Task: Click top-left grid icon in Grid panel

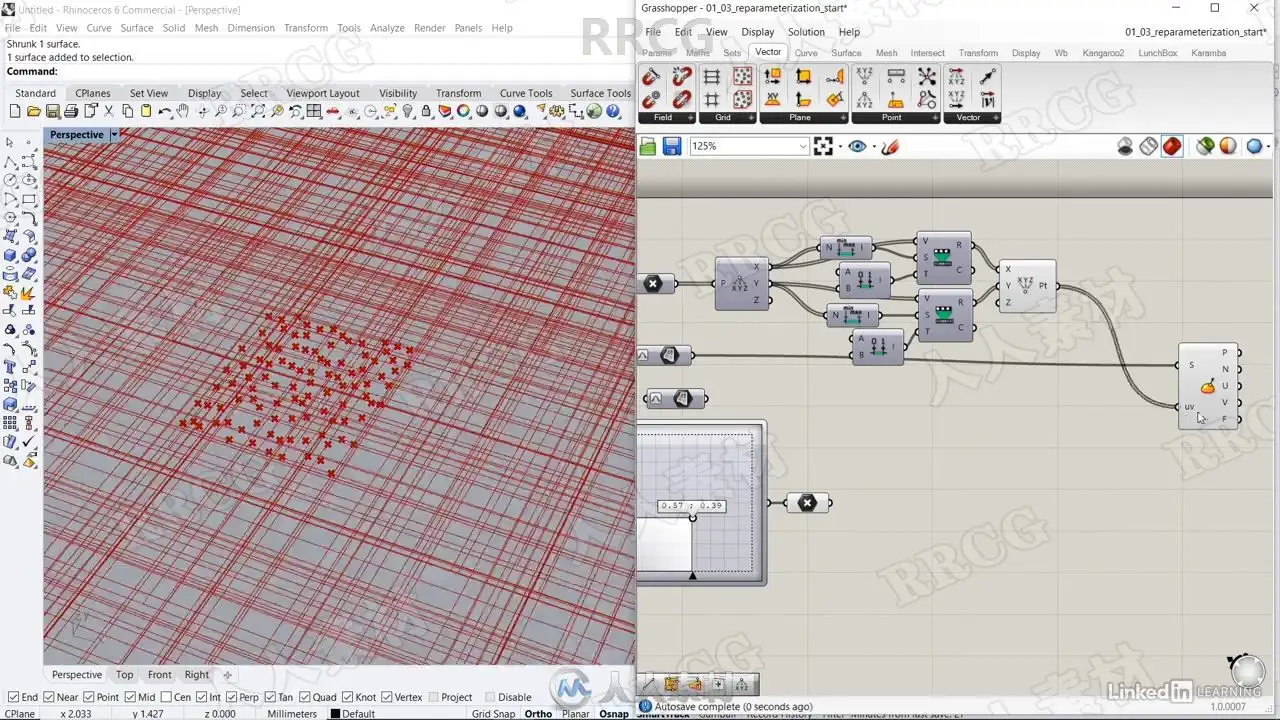Action: click(712, 77)
